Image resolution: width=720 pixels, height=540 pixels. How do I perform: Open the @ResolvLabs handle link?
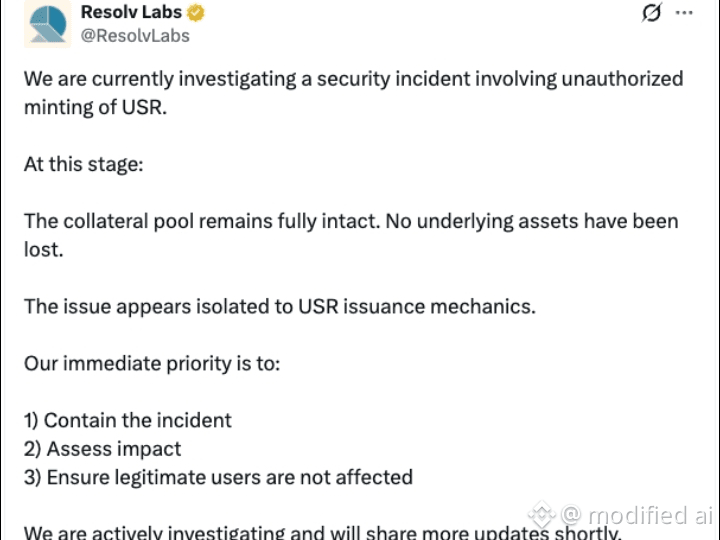pyautogui.click(x=135, y=36)
